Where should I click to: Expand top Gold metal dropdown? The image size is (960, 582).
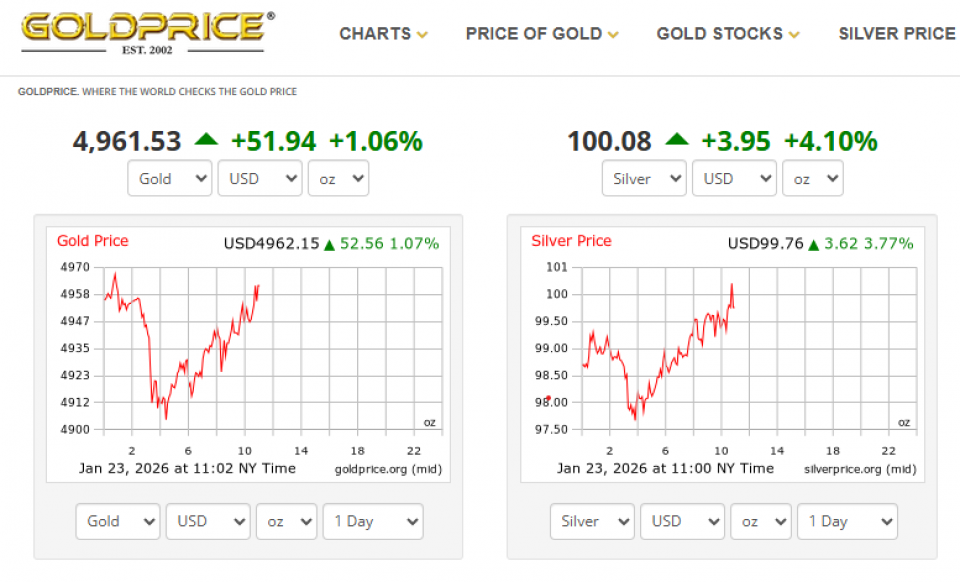click(170, 179)
